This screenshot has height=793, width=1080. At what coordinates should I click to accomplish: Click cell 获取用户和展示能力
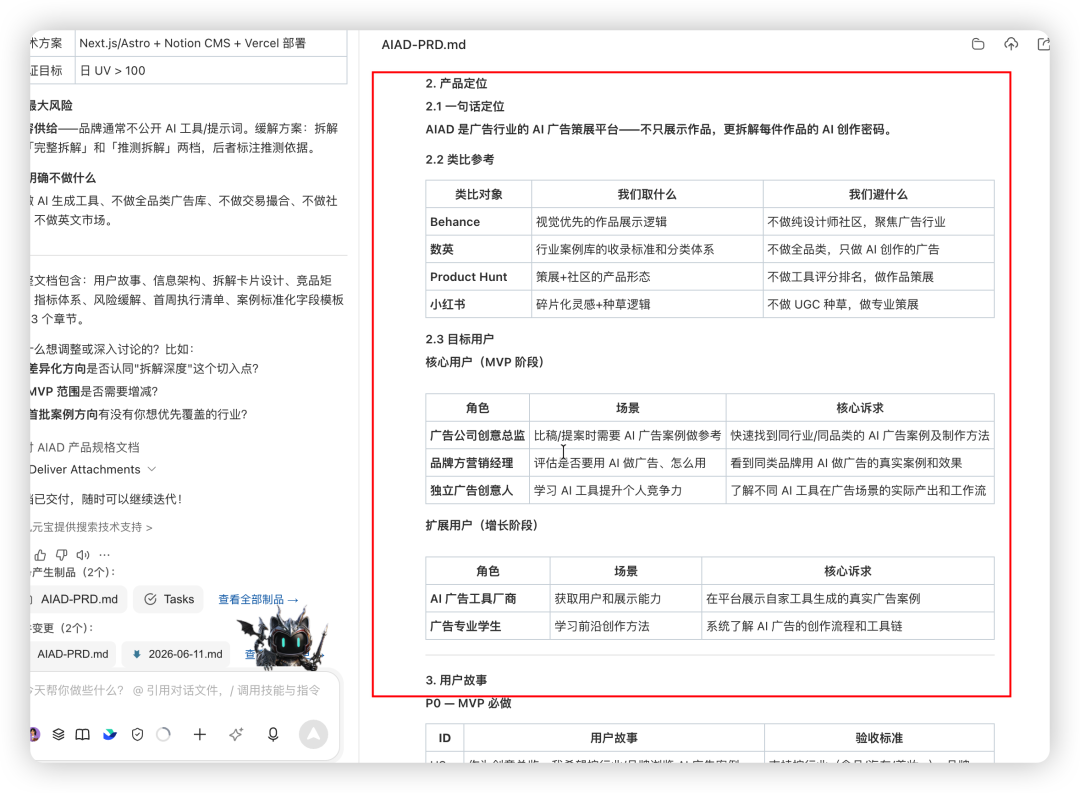(625, 599)
